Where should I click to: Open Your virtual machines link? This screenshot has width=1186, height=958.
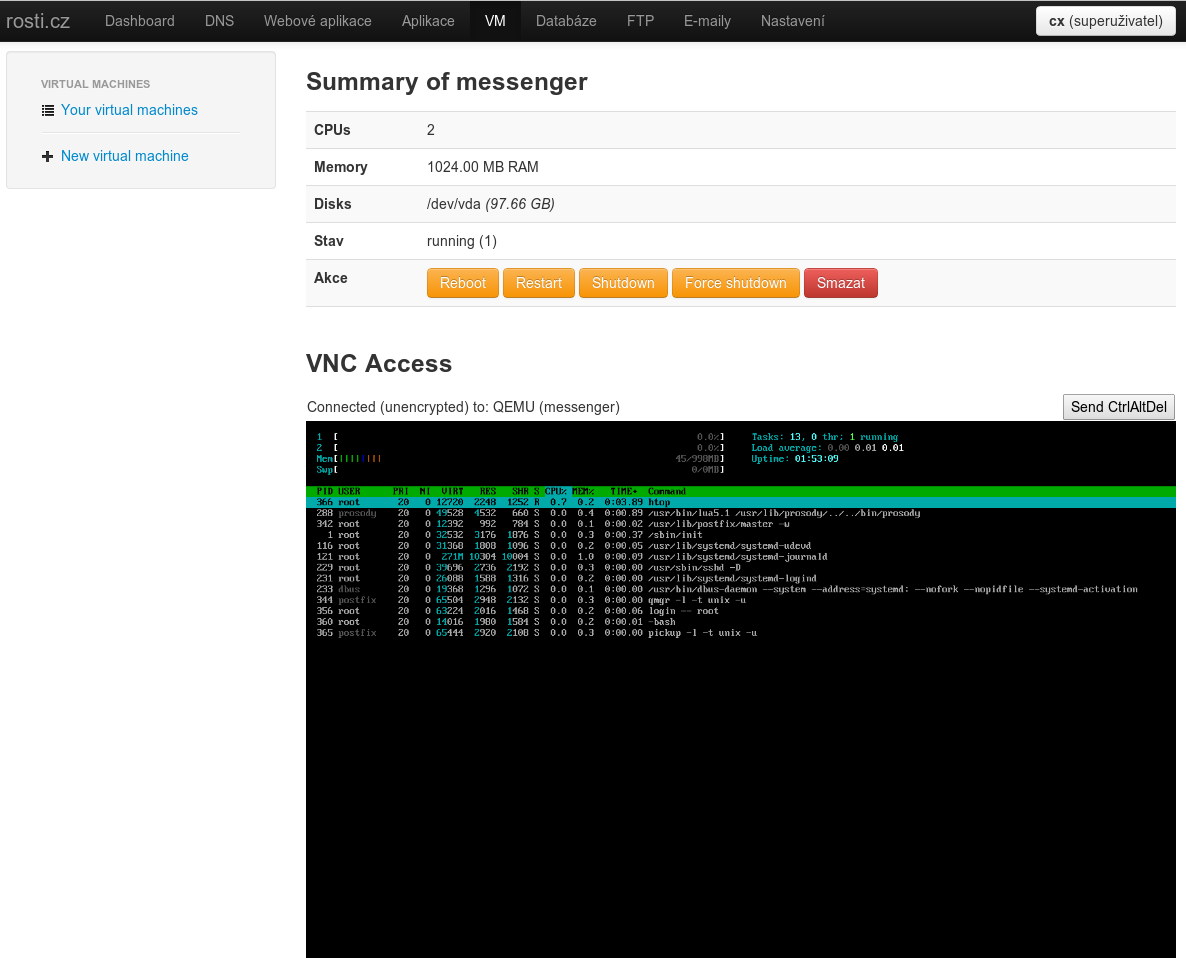[x=129, y=110]
